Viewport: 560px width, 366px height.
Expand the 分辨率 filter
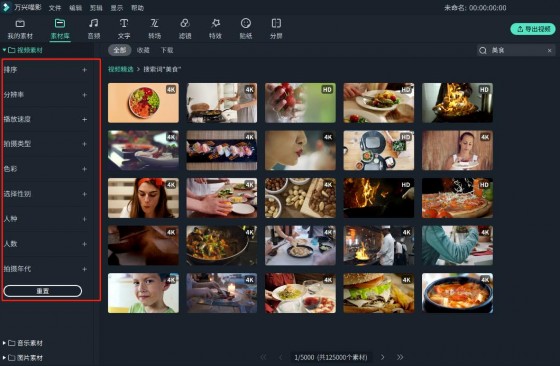84,95
